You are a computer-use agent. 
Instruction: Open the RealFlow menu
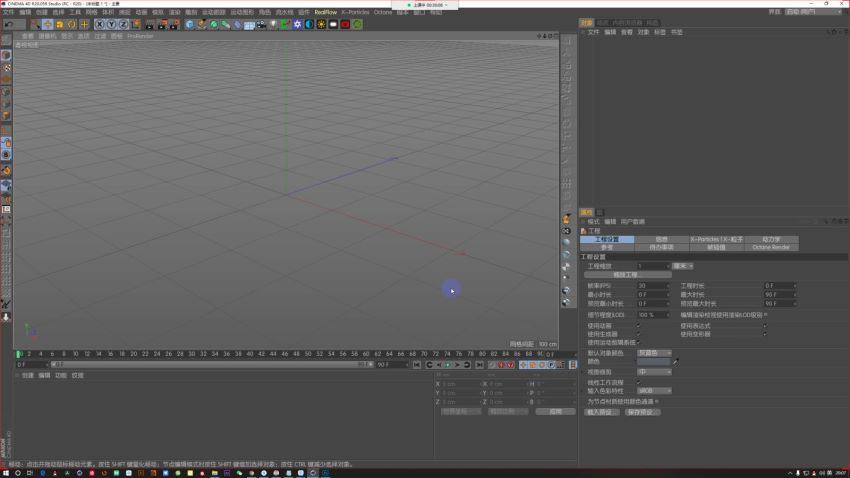click(326, 12)
